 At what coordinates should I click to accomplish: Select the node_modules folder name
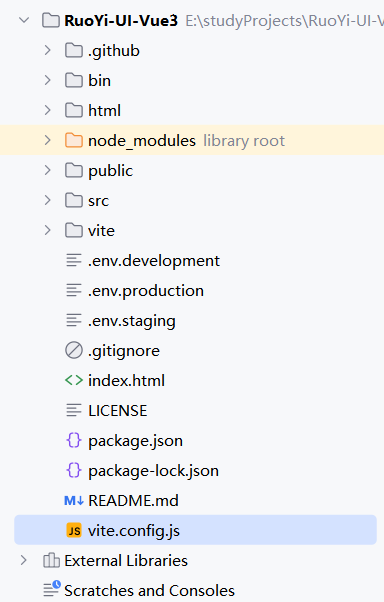pos(142,141)
